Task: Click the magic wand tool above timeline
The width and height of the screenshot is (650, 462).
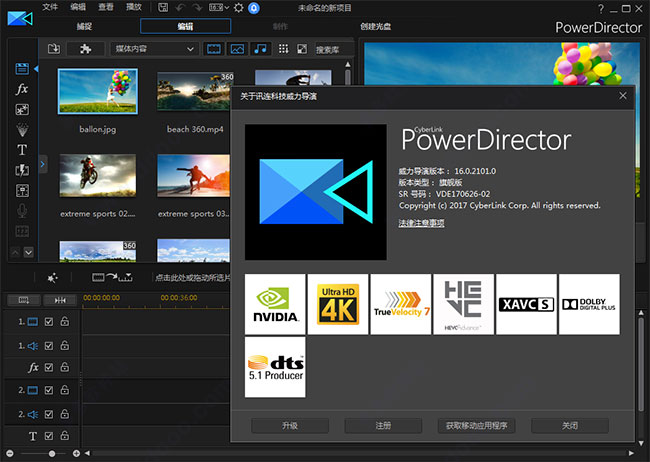Action: click(52, 276)
